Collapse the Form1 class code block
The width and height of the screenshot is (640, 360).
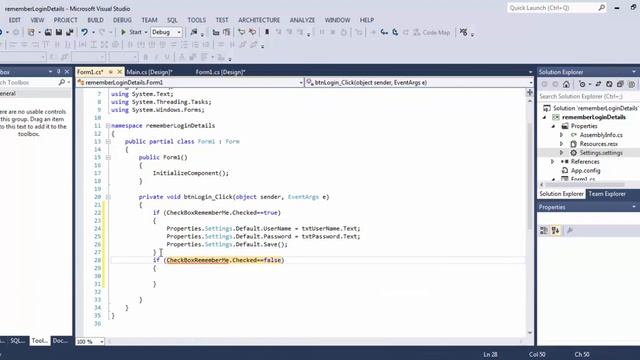coord(108,142)
